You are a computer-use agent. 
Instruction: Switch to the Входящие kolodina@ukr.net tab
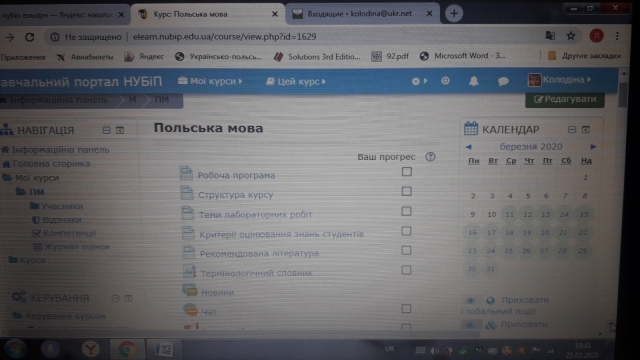[359, 13]
